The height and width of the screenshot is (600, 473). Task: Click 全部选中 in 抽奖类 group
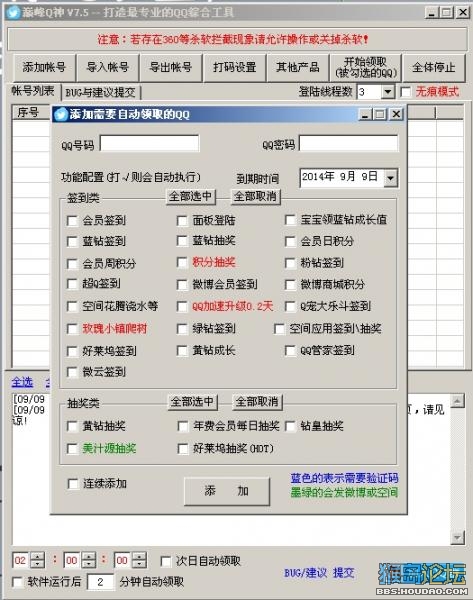pyautogui.click(x=192, y=402)
